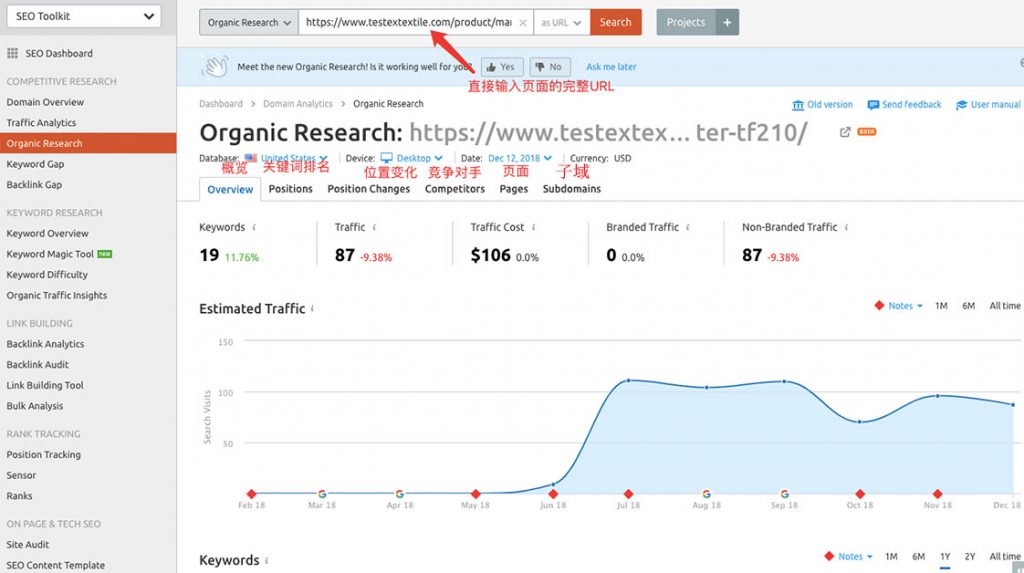Viewport: 1024px width, 573px height.
Task: Open the Desktop device dropdown
Action: click(x=411, y=158)
